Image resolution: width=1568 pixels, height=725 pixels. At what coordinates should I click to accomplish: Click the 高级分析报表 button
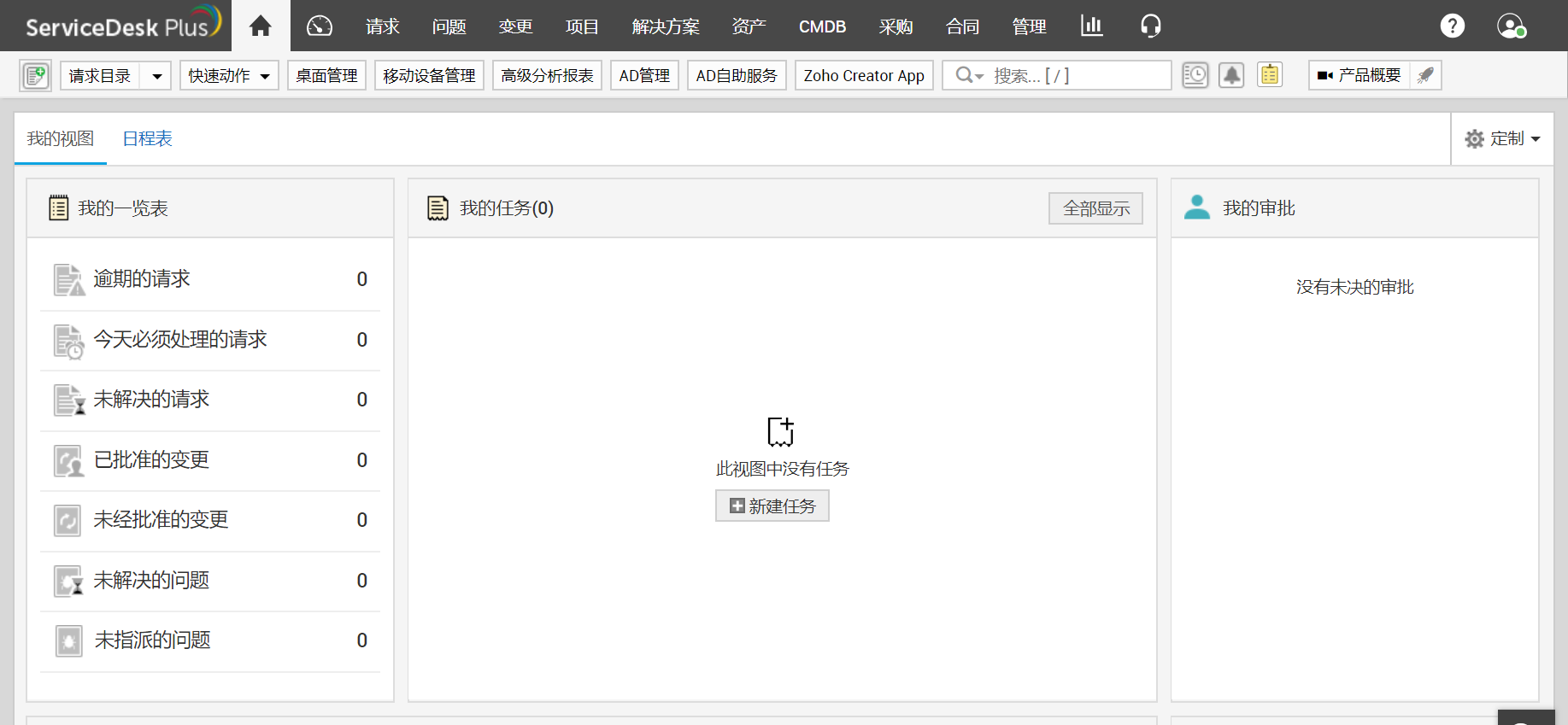point(548,75)
